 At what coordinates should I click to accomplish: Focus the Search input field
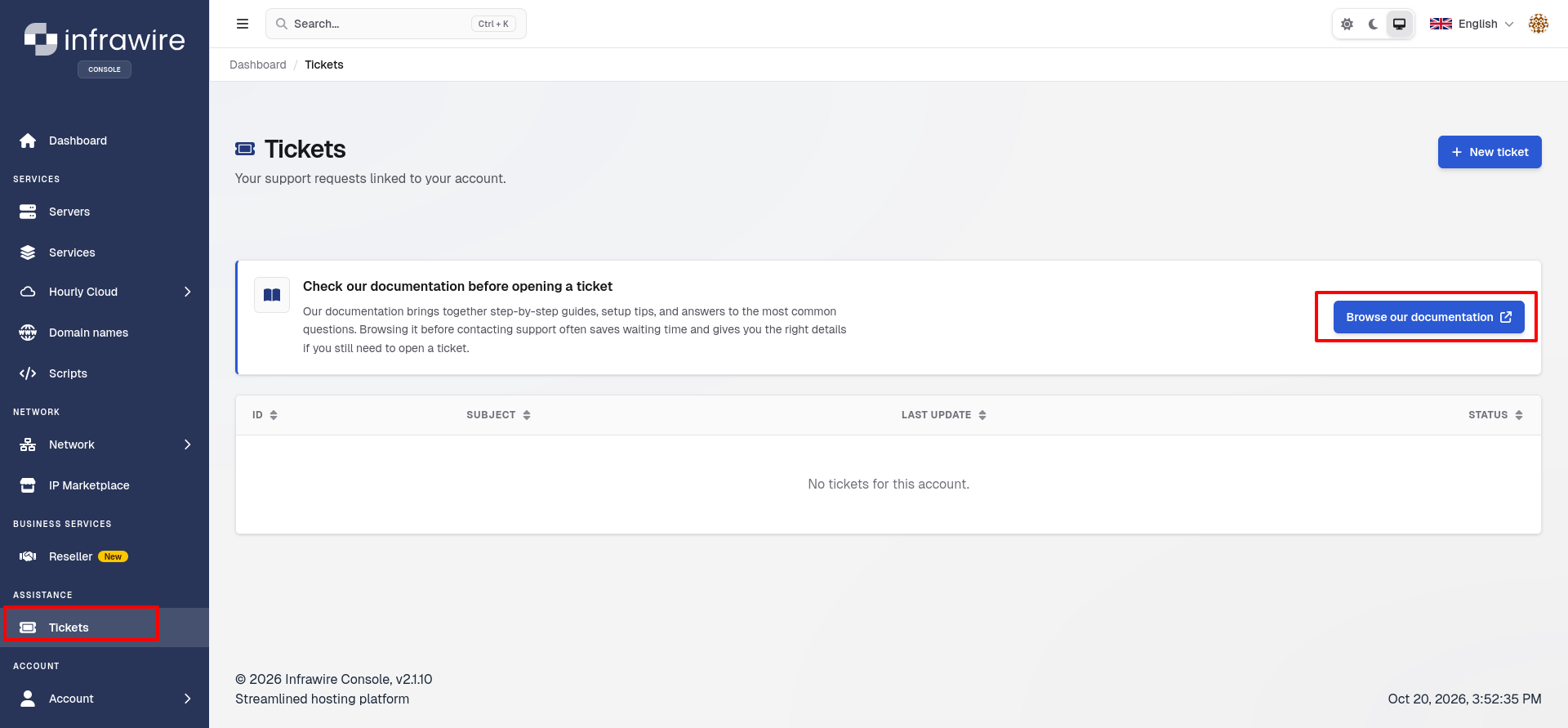tap(396, 24)
